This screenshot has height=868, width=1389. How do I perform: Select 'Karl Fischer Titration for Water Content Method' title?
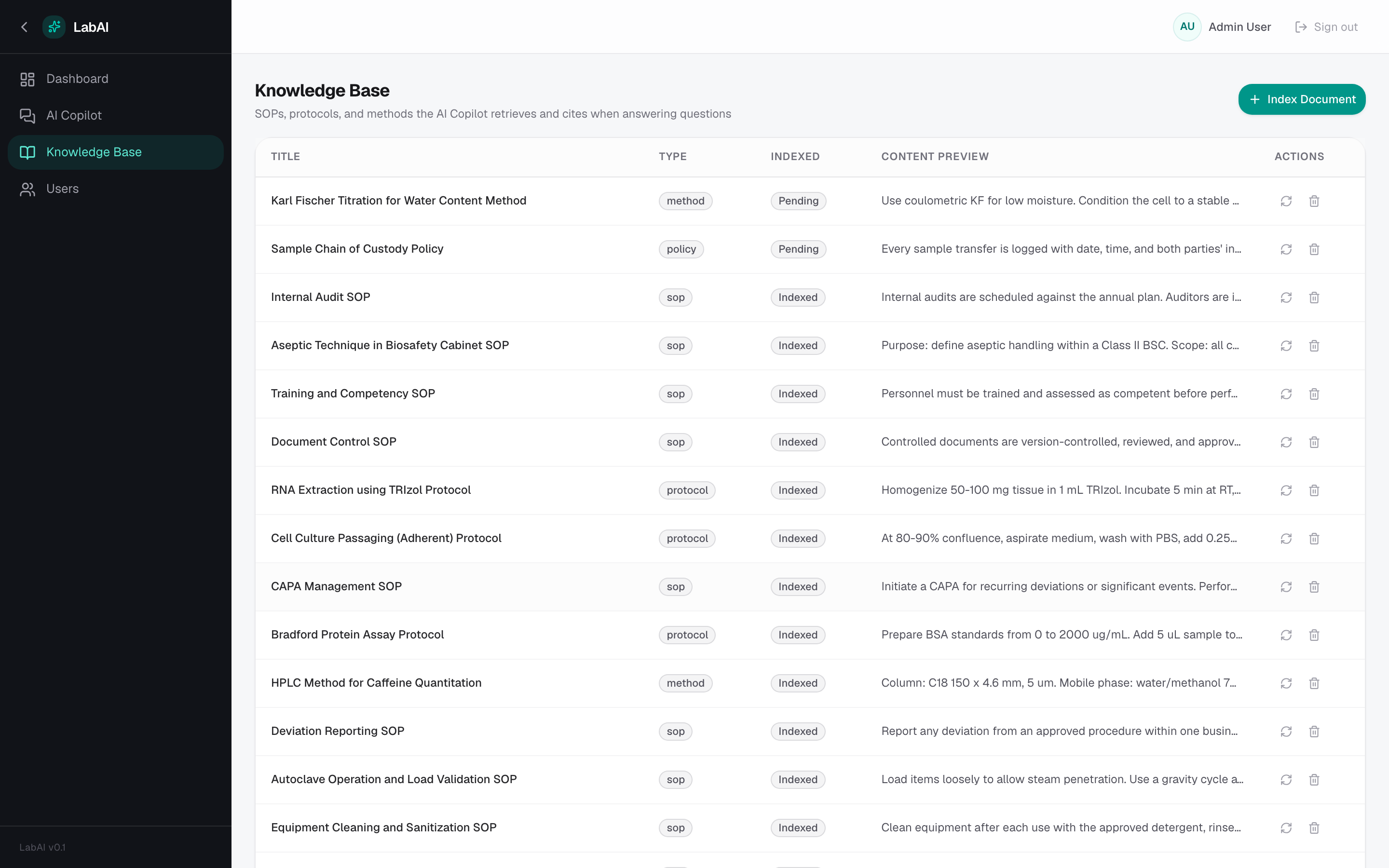coord(398,201)
